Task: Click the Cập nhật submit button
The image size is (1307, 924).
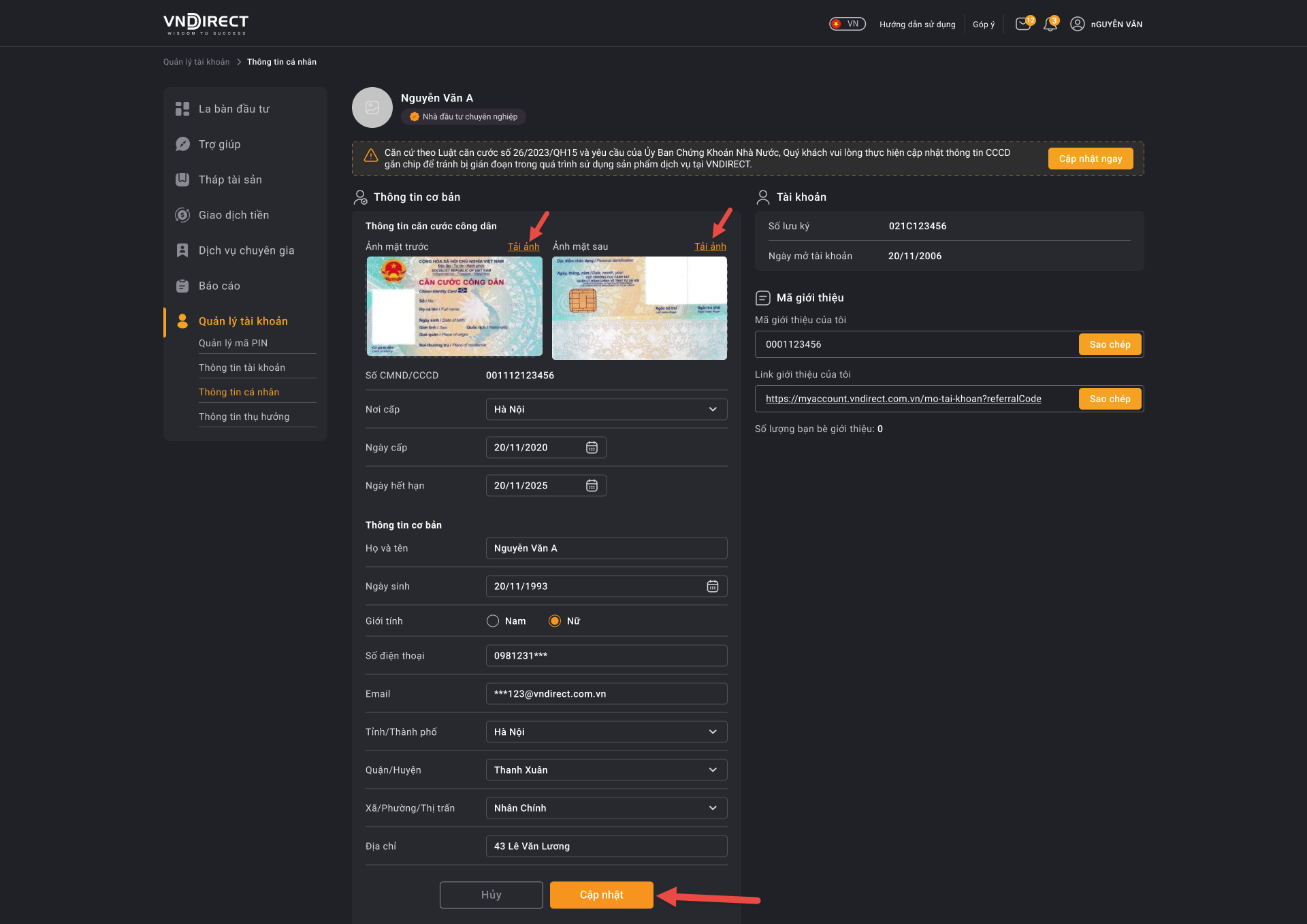Action: coord(602,895)
